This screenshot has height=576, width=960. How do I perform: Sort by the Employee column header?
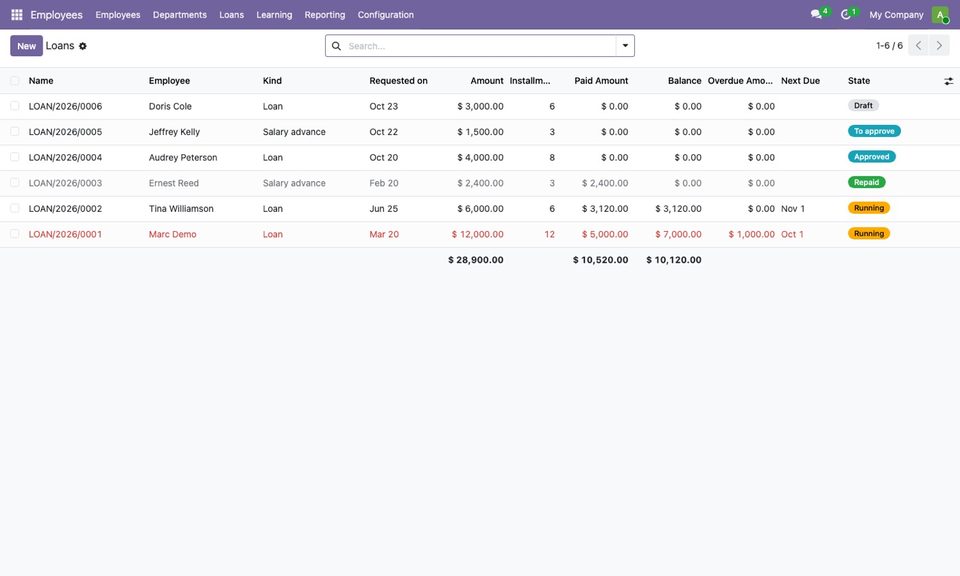(169, 81)
